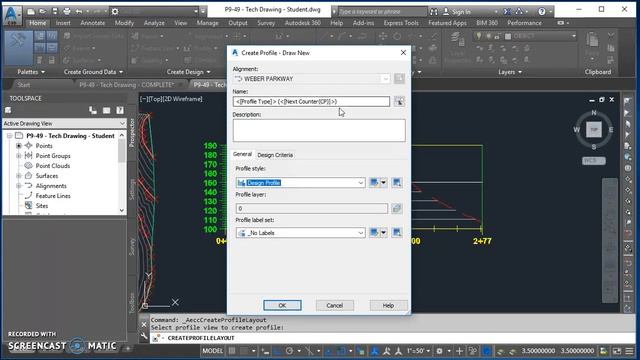640x360 pixels.
Task: Expand the Point Groups tree node
Action: click(19, 156)
